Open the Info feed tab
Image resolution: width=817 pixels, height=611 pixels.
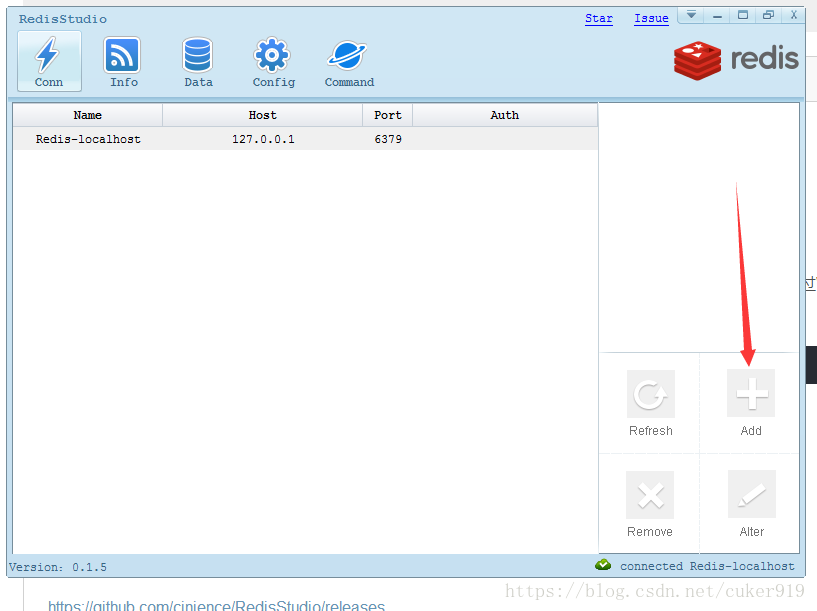point(123,61)
